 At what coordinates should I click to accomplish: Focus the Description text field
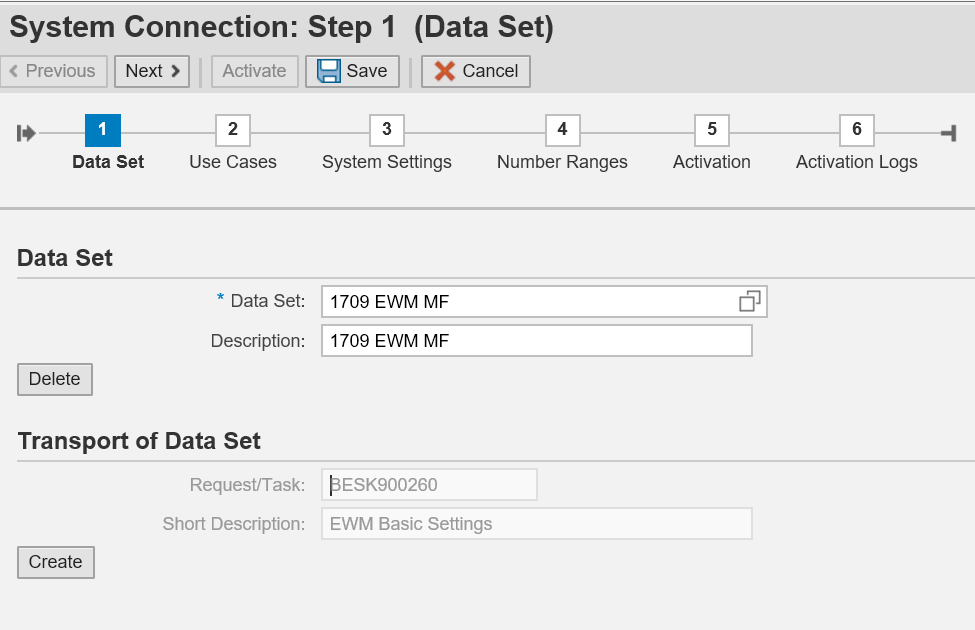point(536,341)
